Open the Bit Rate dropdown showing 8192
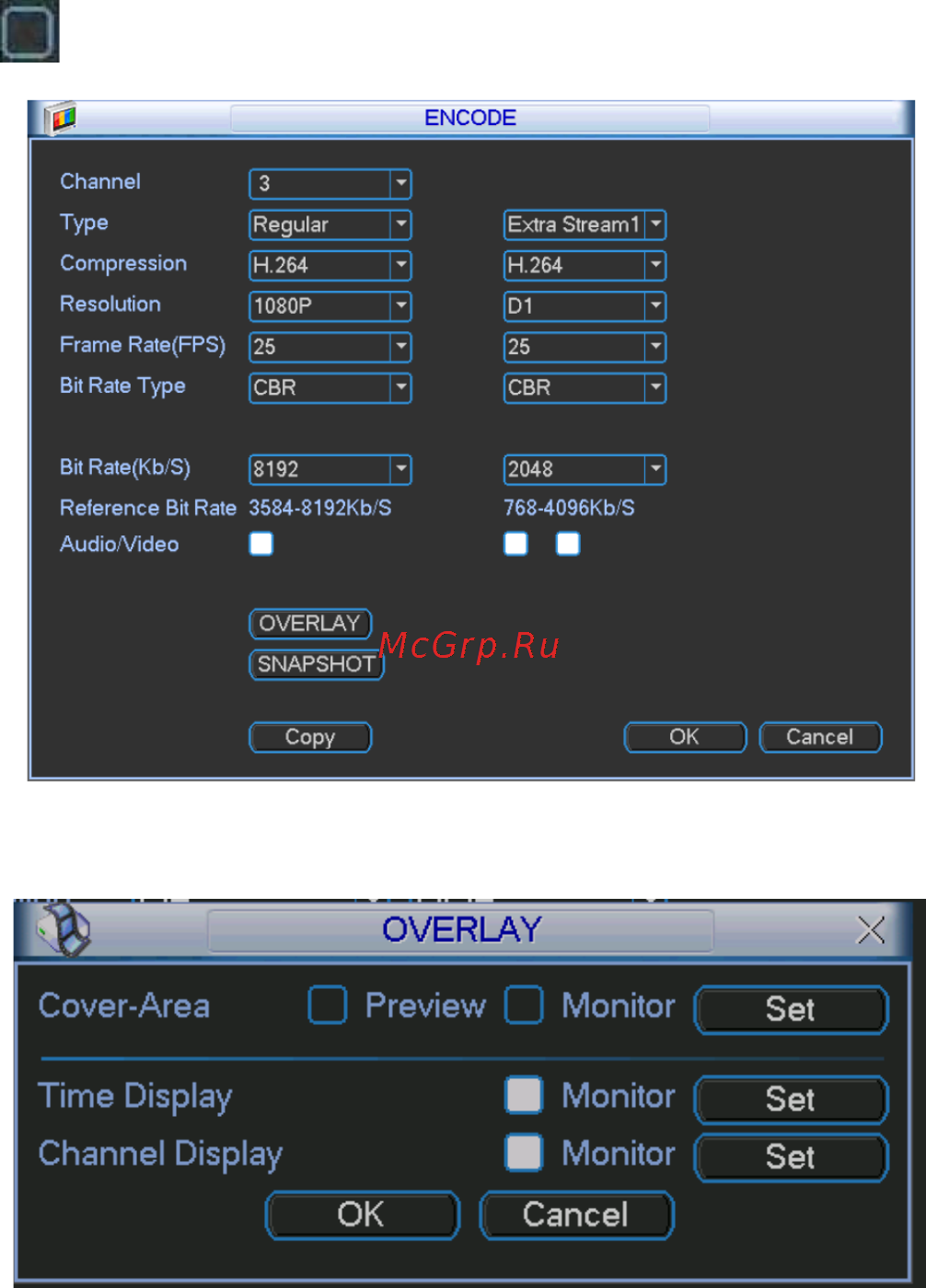926x1288 pixels. click(x=330, y=469)
